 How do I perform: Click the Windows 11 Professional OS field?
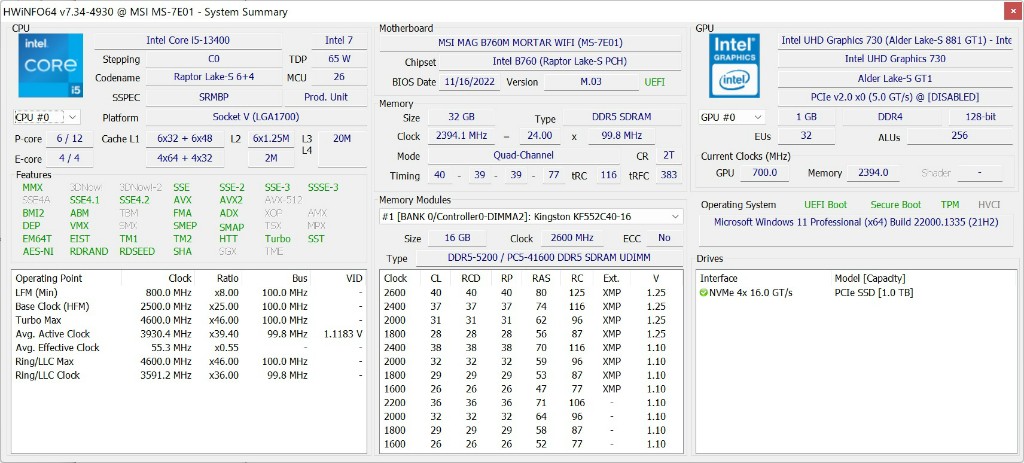click(x=855, y=222)
